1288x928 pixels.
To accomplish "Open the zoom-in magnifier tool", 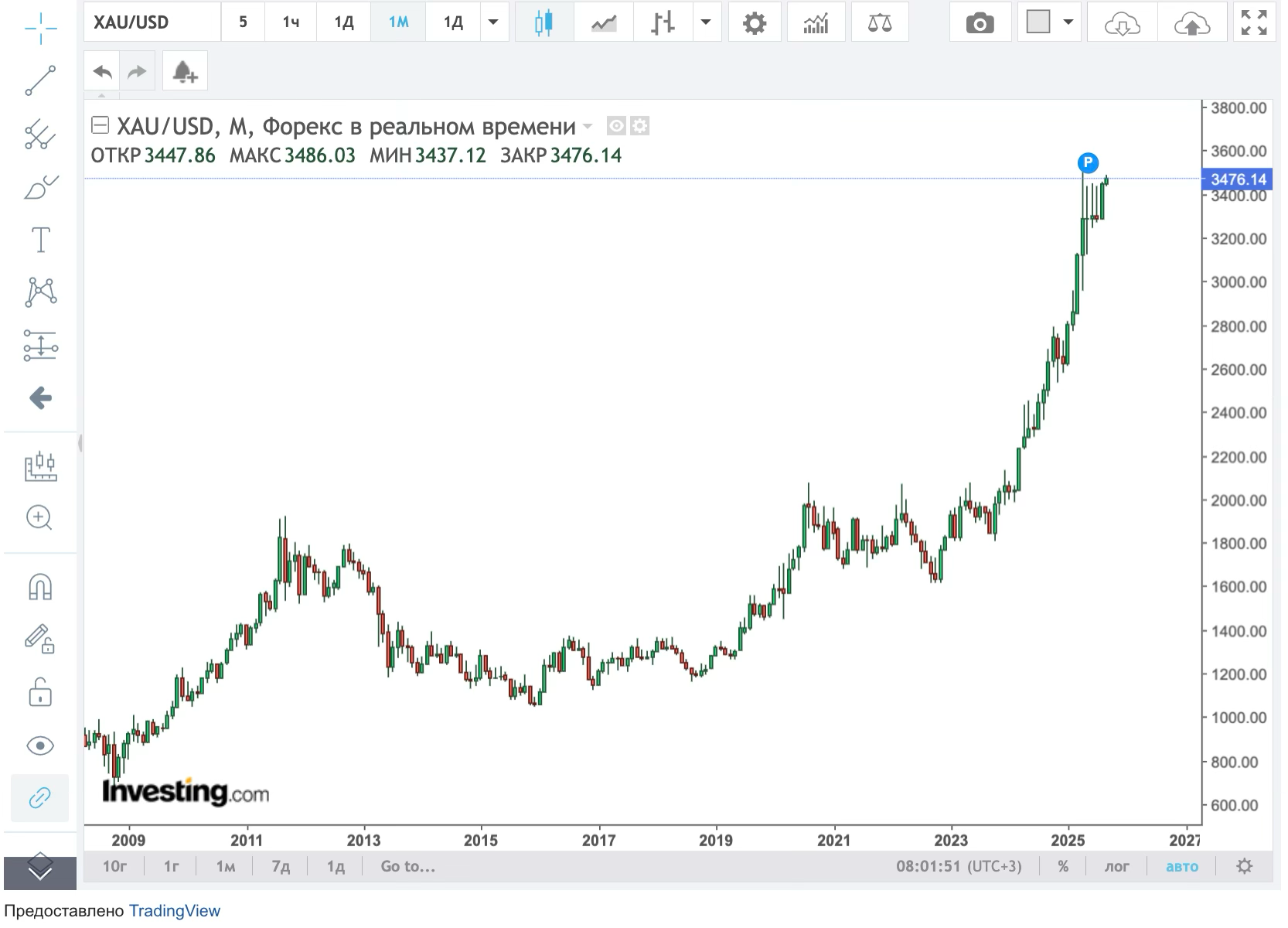I will tap(40, 517).
